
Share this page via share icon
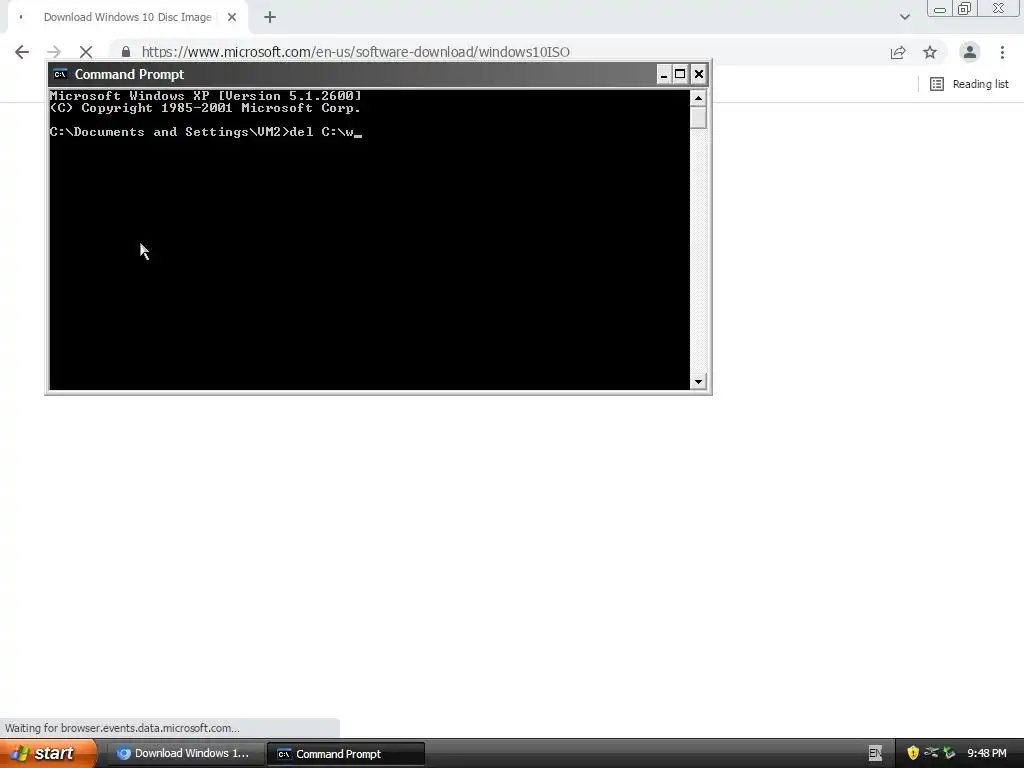click(898, 52)
